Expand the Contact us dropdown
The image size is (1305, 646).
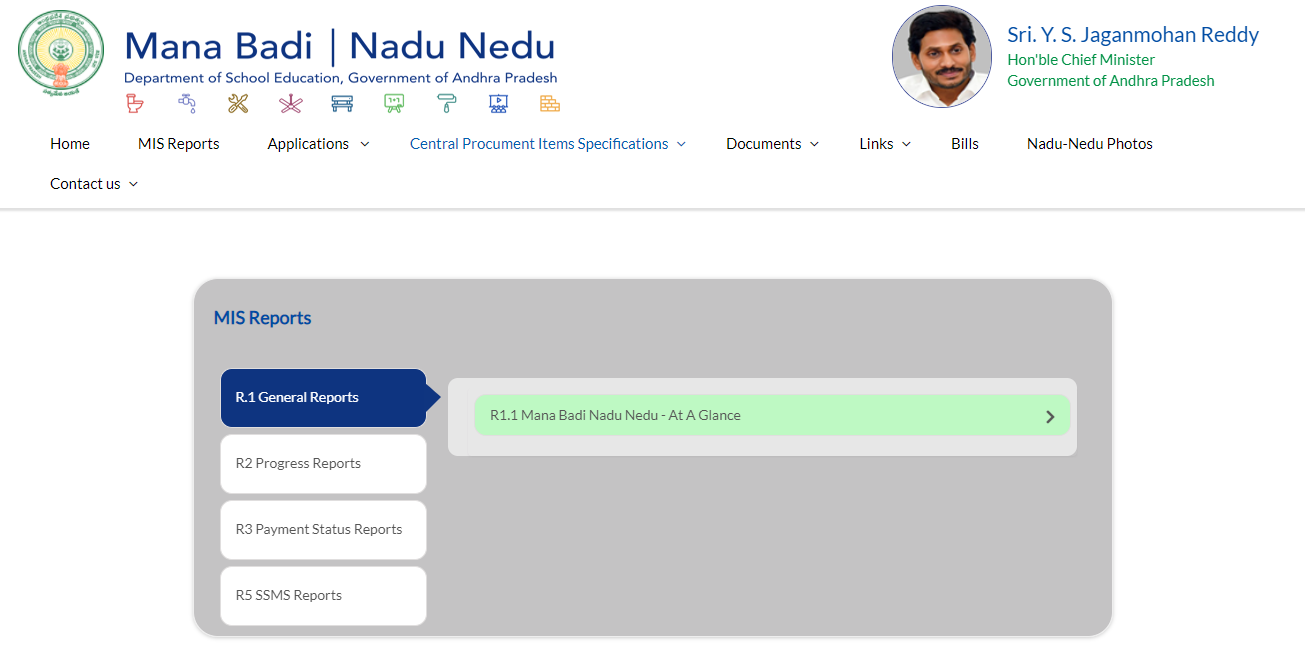click(94, 184)
